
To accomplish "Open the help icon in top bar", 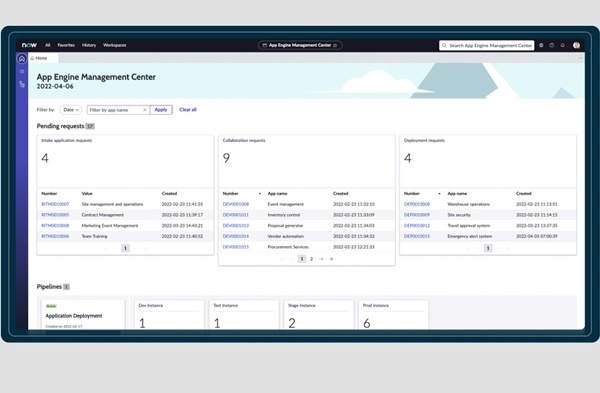I will (552, 45).
